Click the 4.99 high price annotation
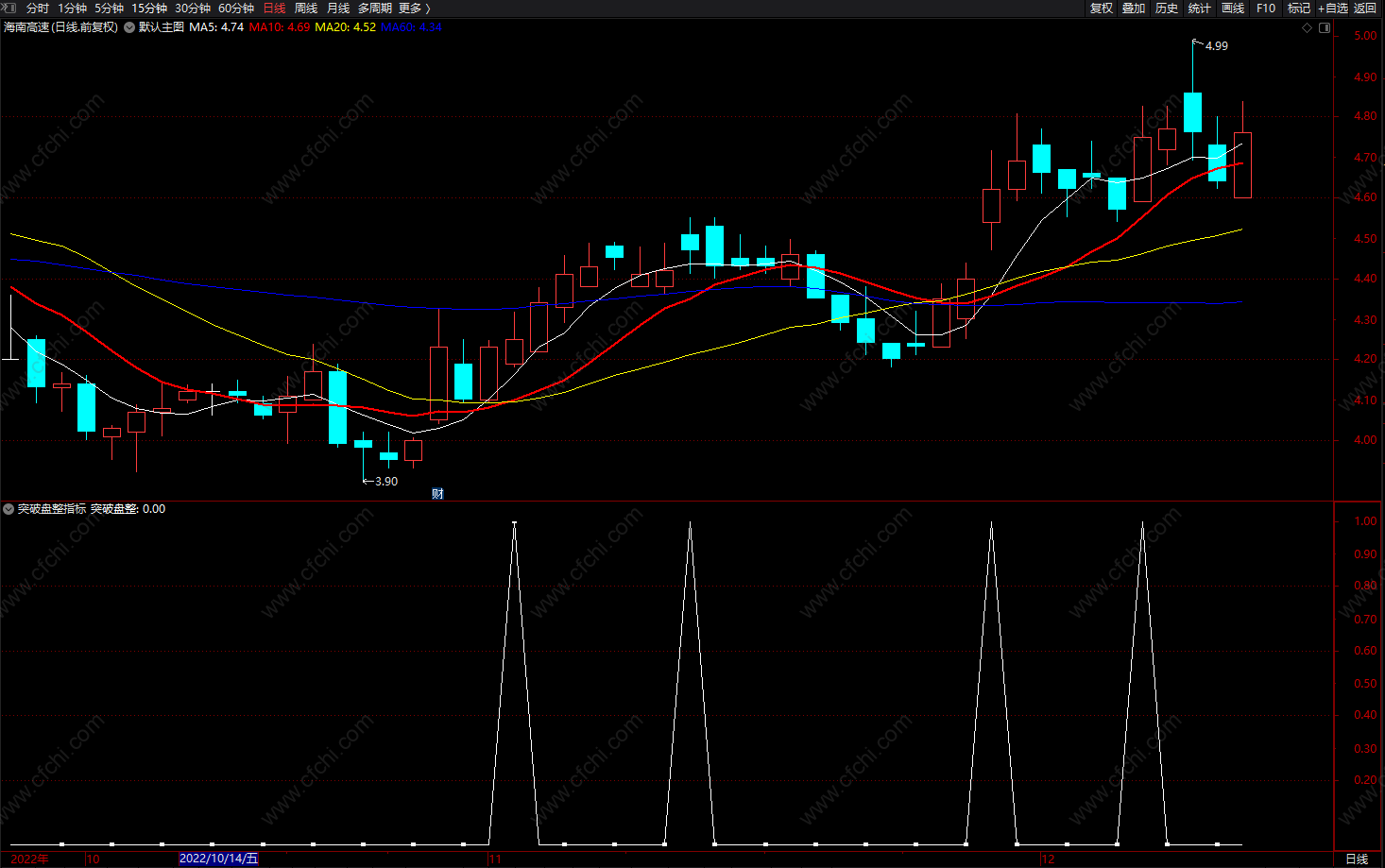 [x=1217, y=45]
